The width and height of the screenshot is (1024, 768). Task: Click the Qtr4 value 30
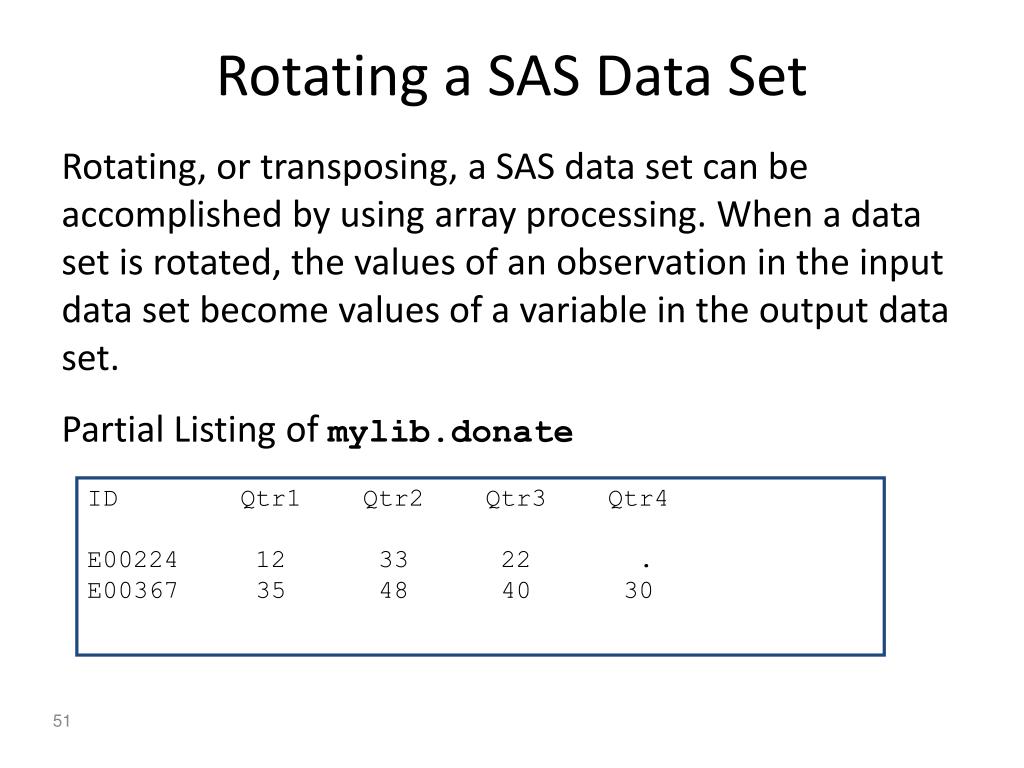click(x=638, y=590)
